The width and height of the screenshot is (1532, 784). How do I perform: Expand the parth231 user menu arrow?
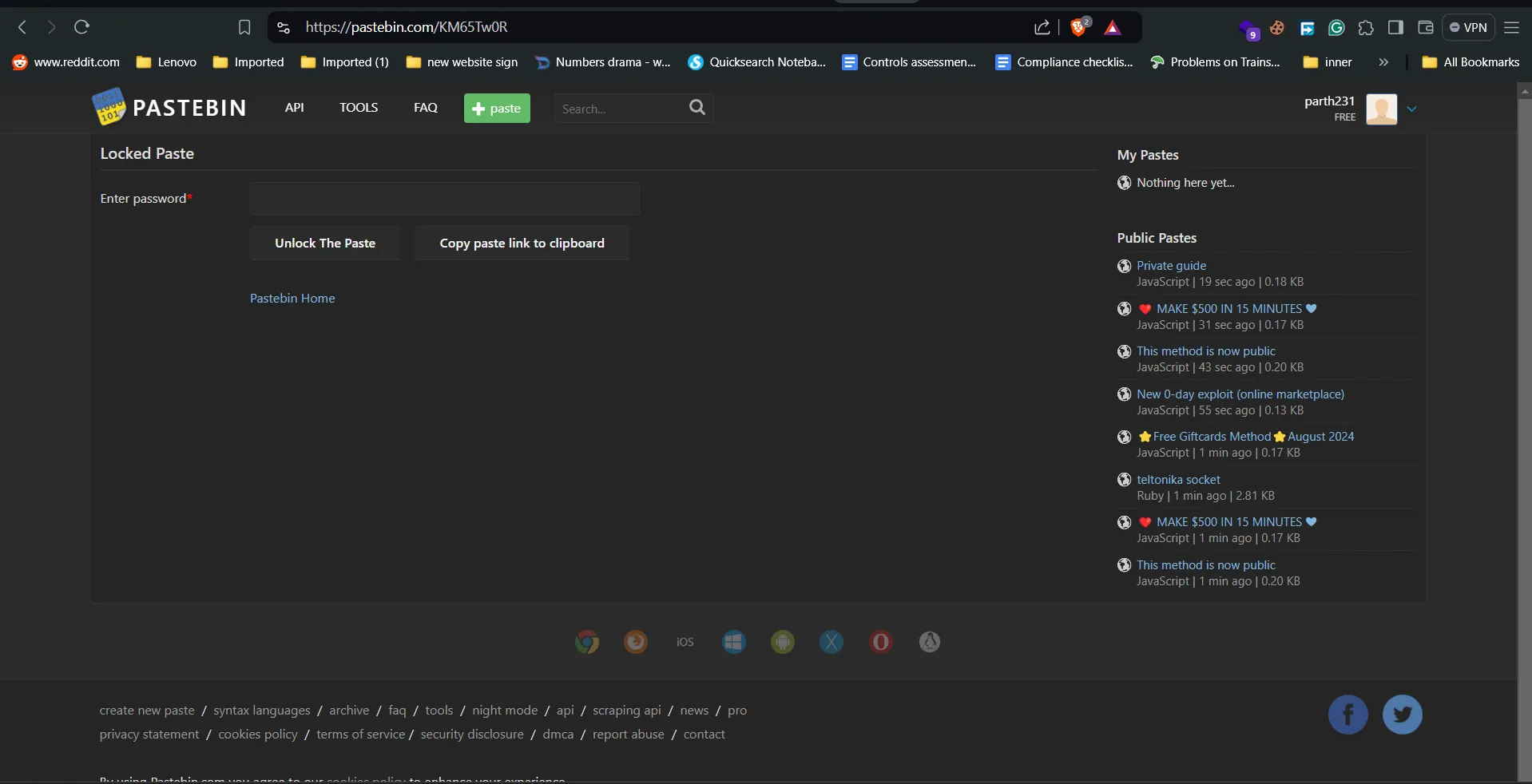point(1411,109)
